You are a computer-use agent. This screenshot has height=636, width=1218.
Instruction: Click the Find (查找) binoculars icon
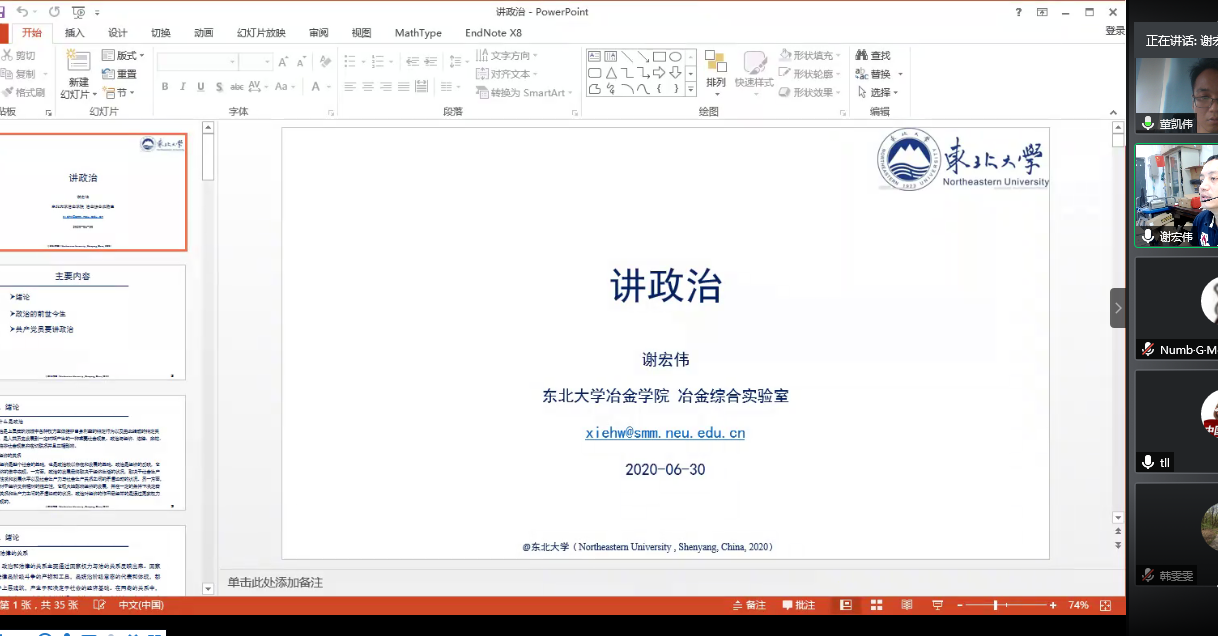tap(862, 56)
